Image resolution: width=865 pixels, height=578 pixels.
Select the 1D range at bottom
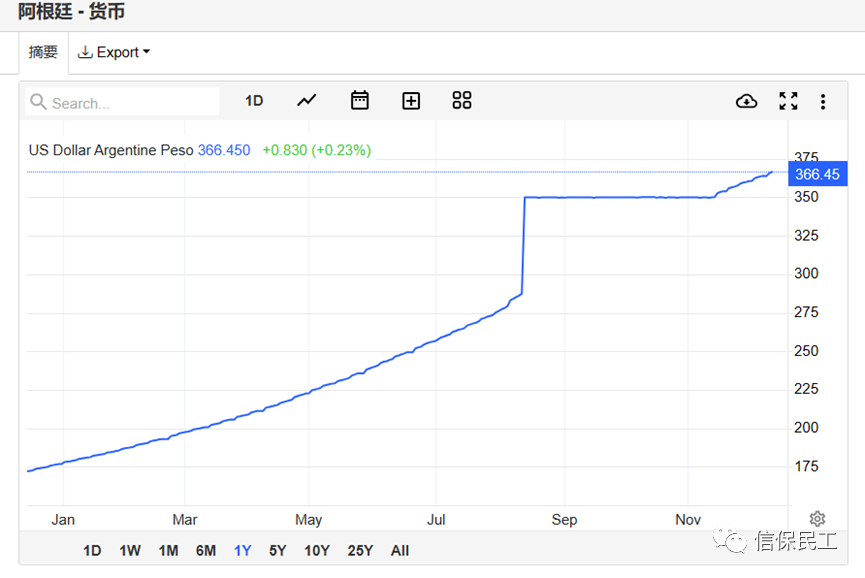(x=92, y=550)
